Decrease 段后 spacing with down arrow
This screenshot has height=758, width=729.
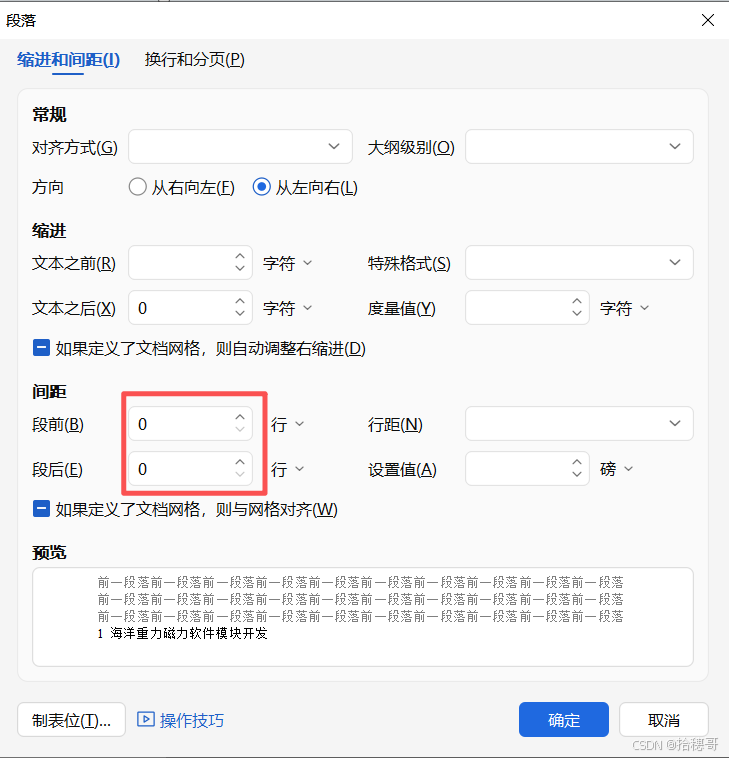tap(240, 474)
